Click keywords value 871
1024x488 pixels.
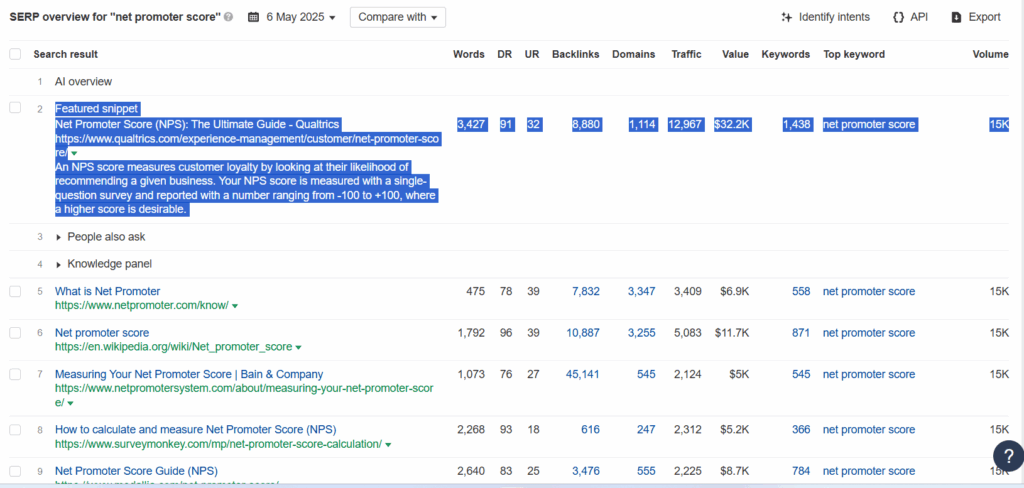(801, 333)
